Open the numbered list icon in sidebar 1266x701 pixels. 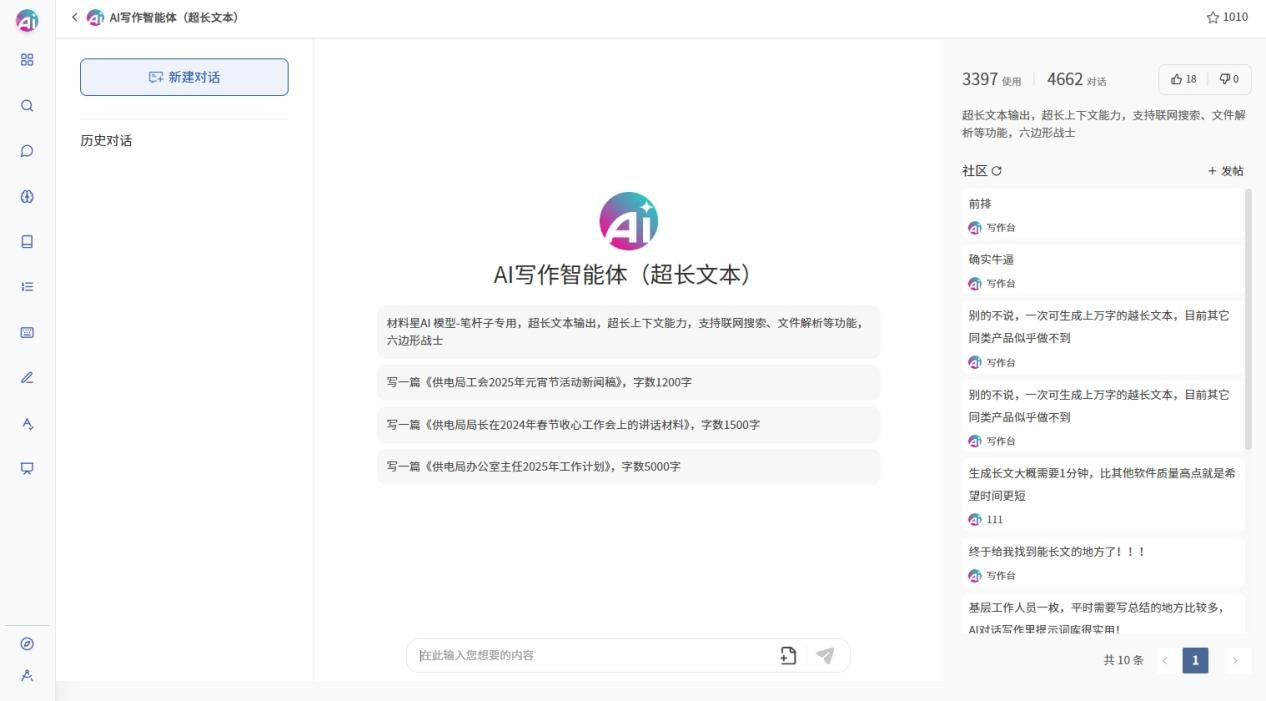[x=27, y=287]
